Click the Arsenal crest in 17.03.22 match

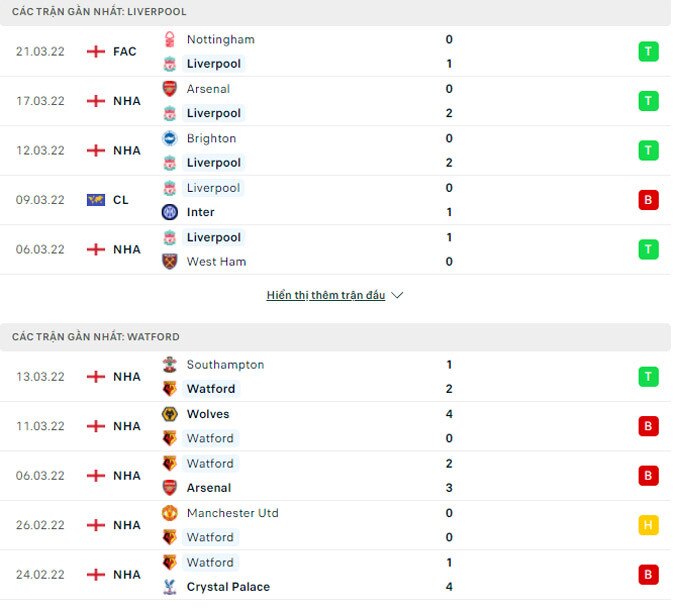[x=170, y=89]
